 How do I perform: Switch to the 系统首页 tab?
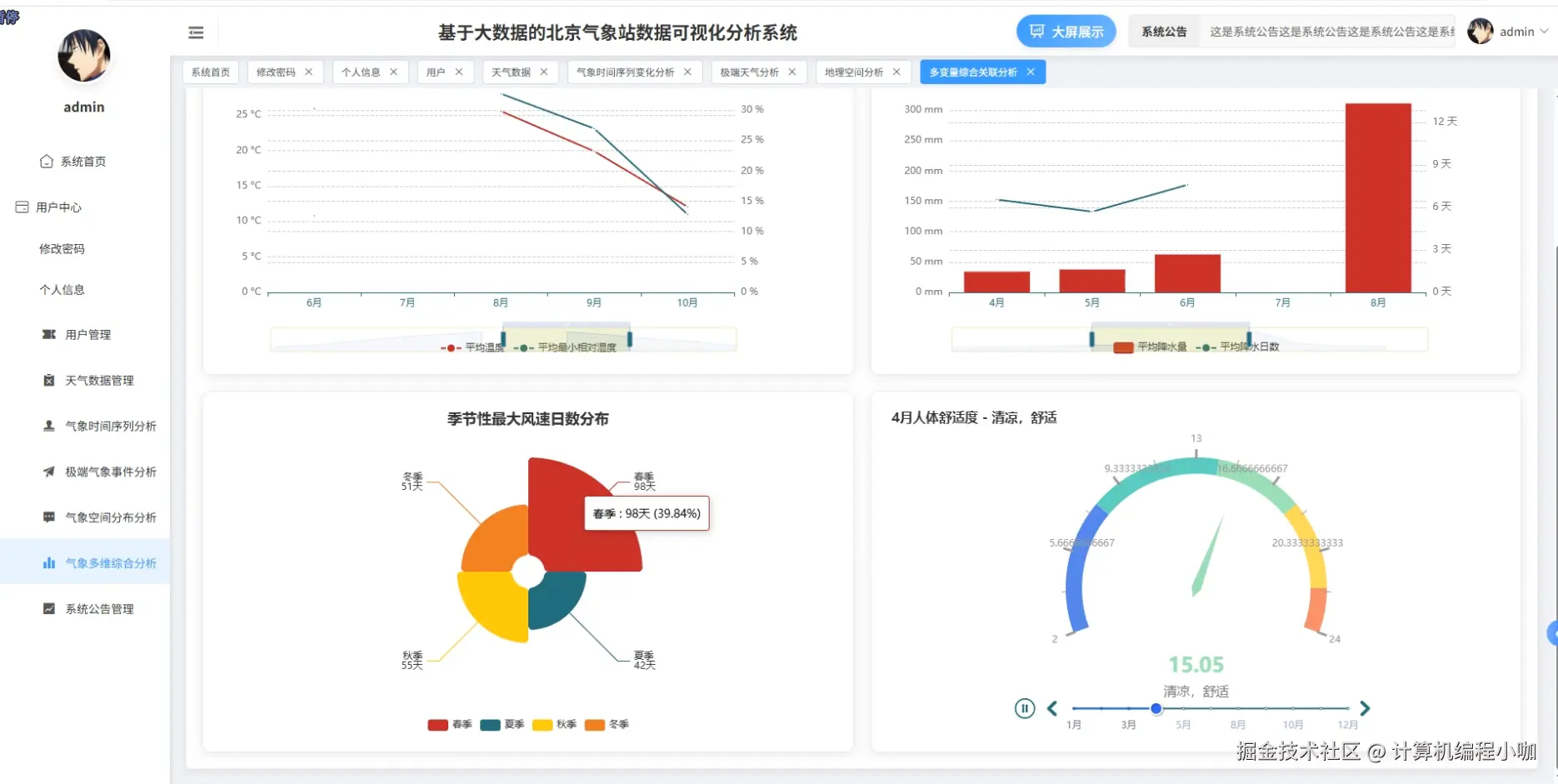coord(211,72)
